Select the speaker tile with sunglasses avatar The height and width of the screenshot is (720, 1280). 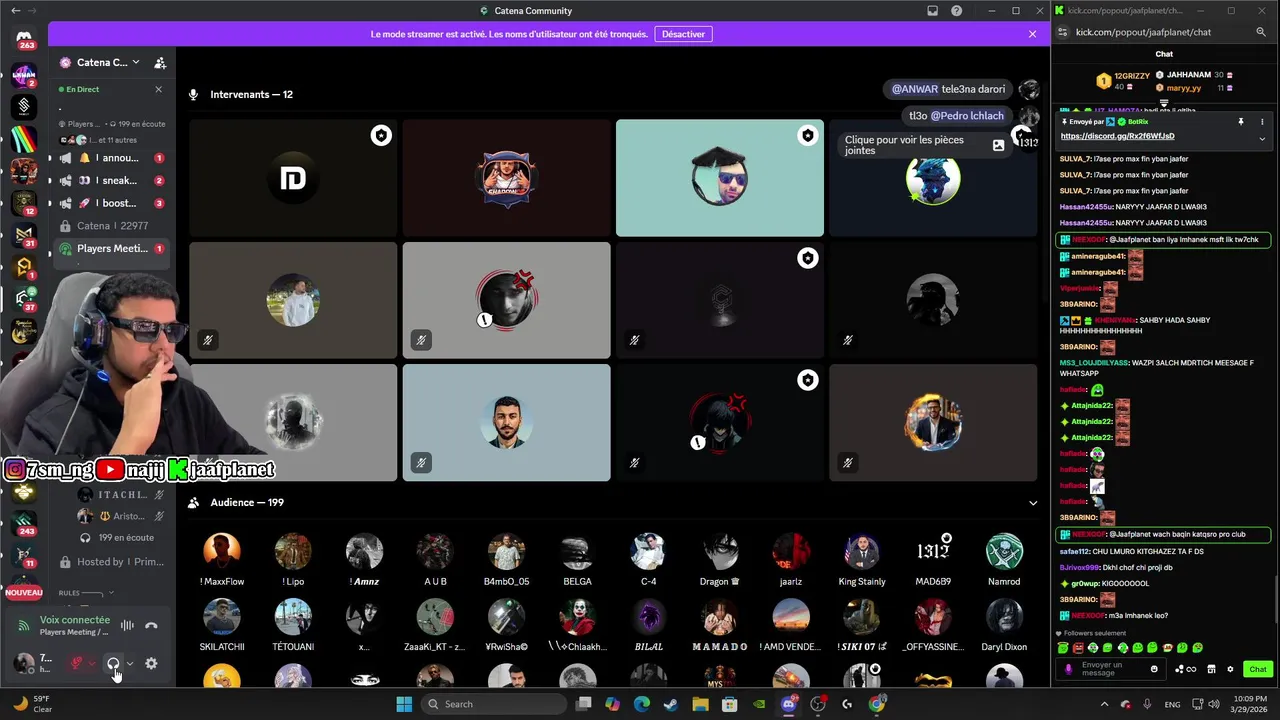point(720,178)
